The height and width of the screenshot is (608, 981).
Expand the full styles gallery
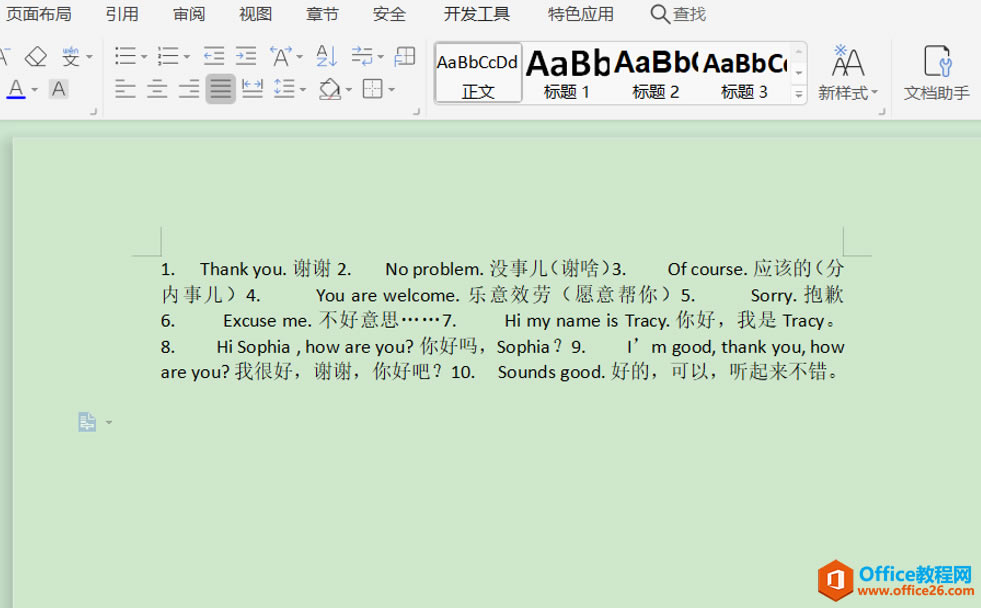[798, 94]
